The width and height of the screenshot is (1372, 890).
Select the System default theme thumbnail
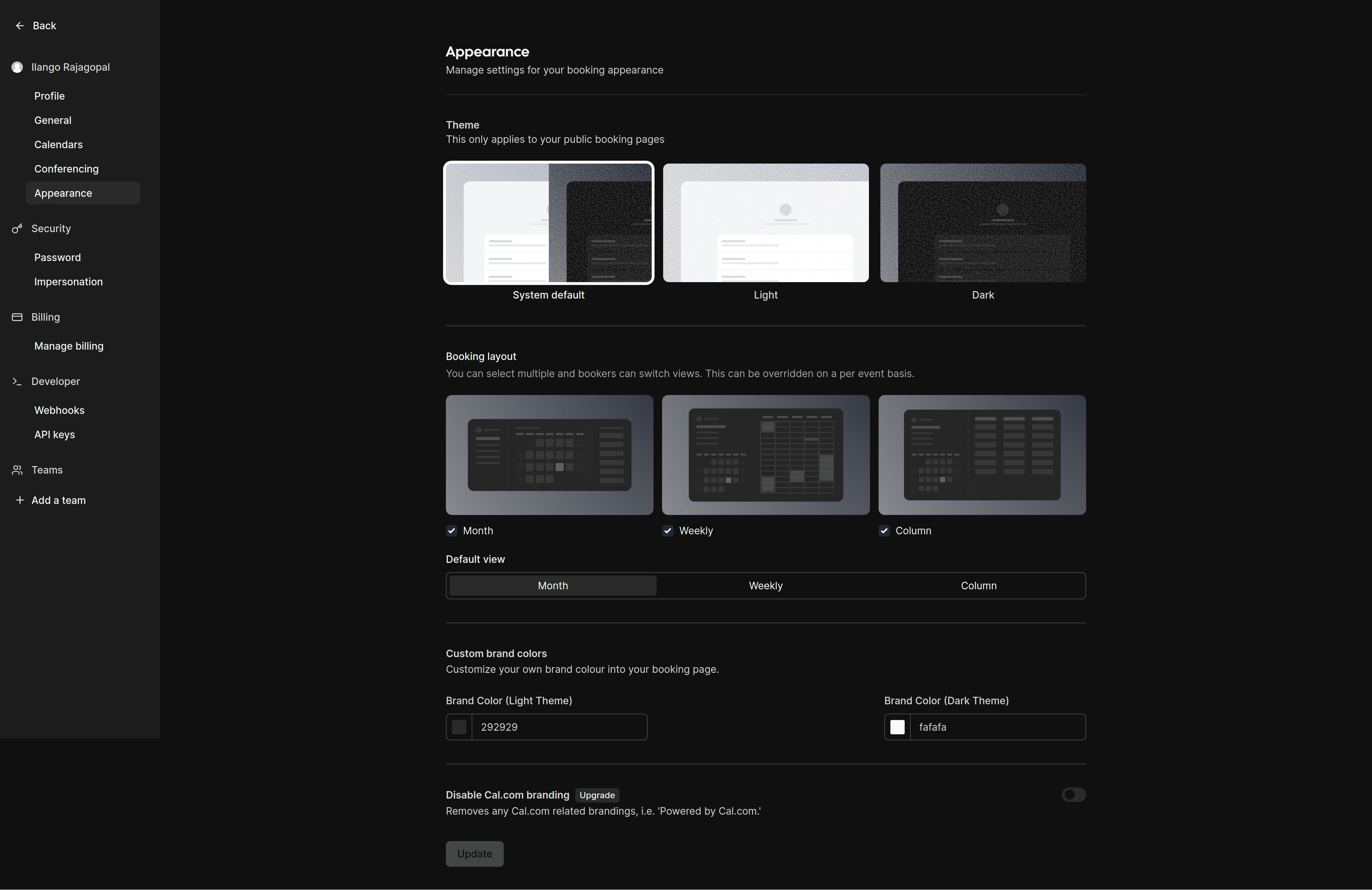[548, 223]
